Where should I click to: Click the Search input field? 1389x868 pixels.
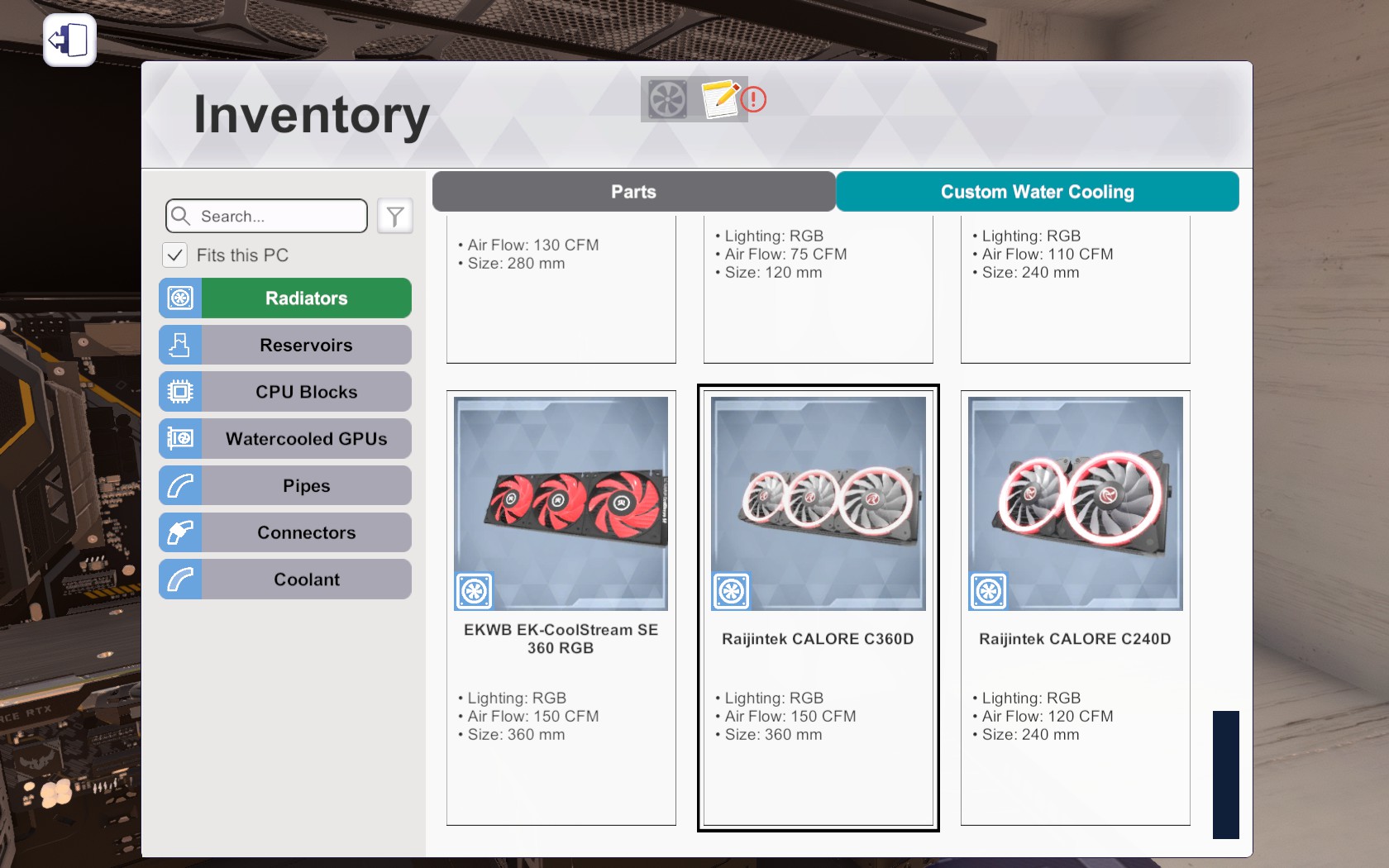click(266, 217)
